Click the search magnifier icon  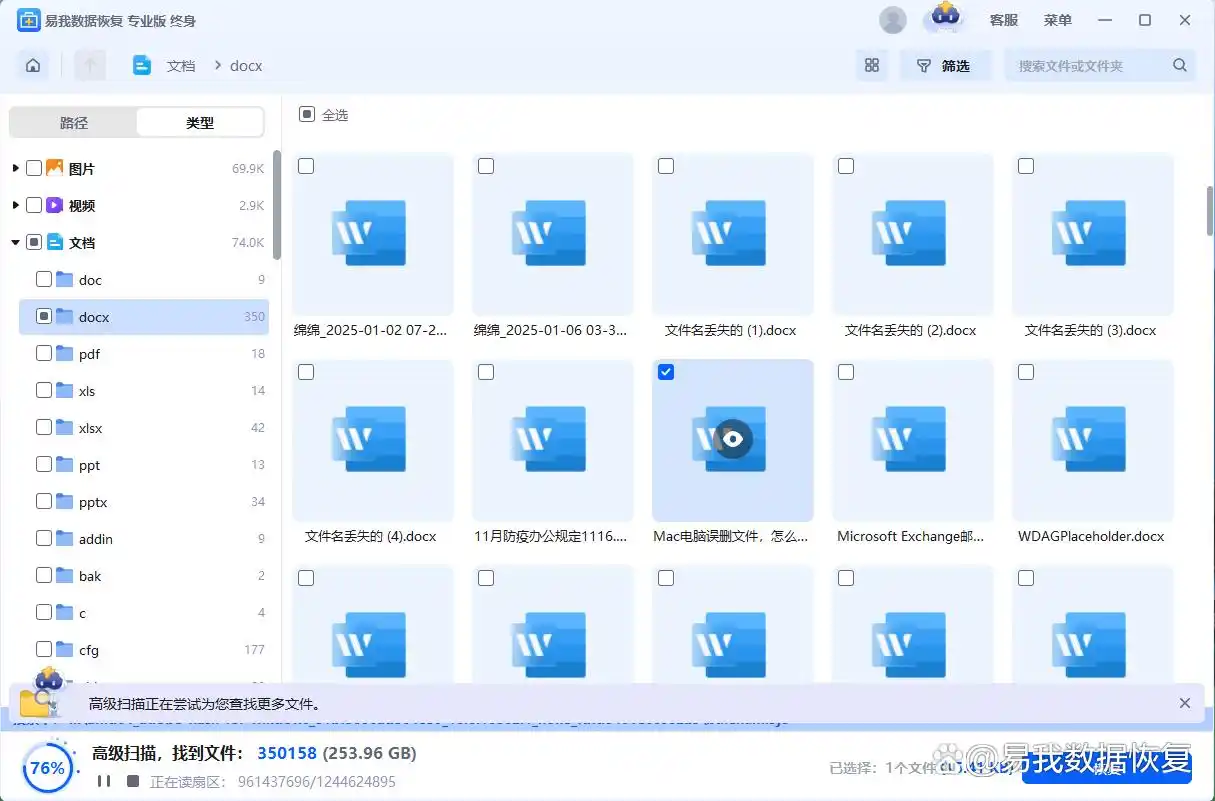click(1179, 64)
